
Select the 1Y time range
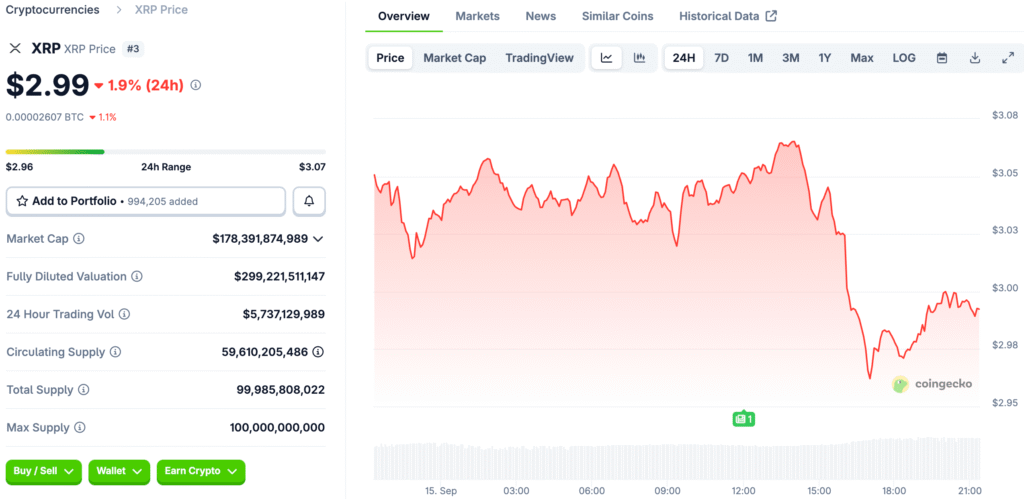[x=825, y=58]
